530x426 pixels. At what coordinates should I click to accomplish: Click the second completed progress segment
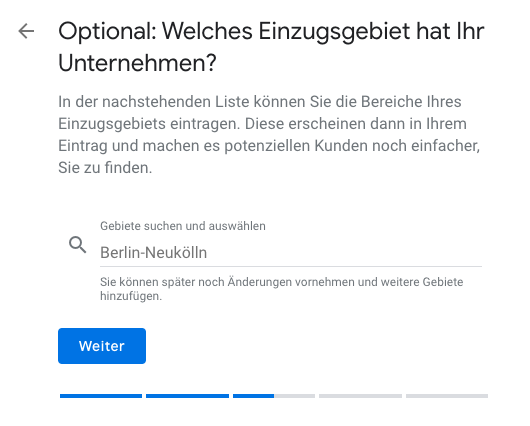tap(187, 396)
